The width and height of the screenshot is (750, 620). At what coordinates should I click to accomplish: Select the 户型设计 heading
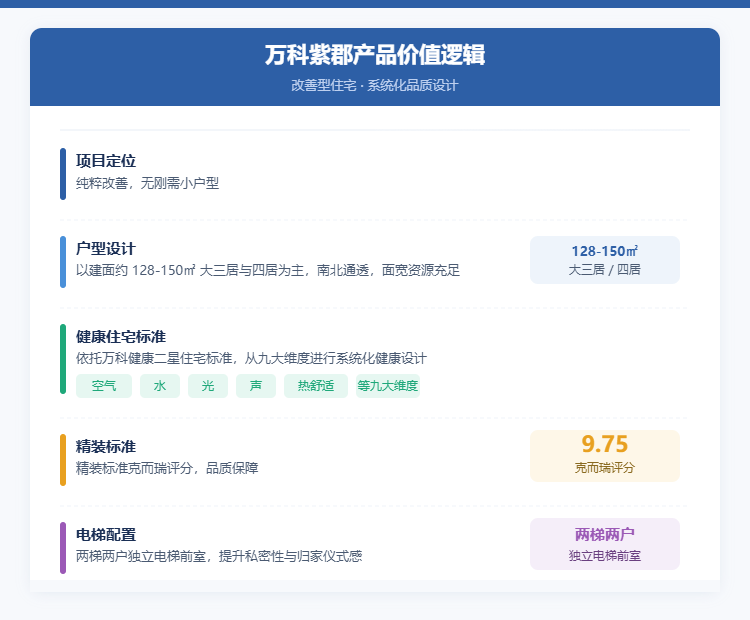pos(106,249)
